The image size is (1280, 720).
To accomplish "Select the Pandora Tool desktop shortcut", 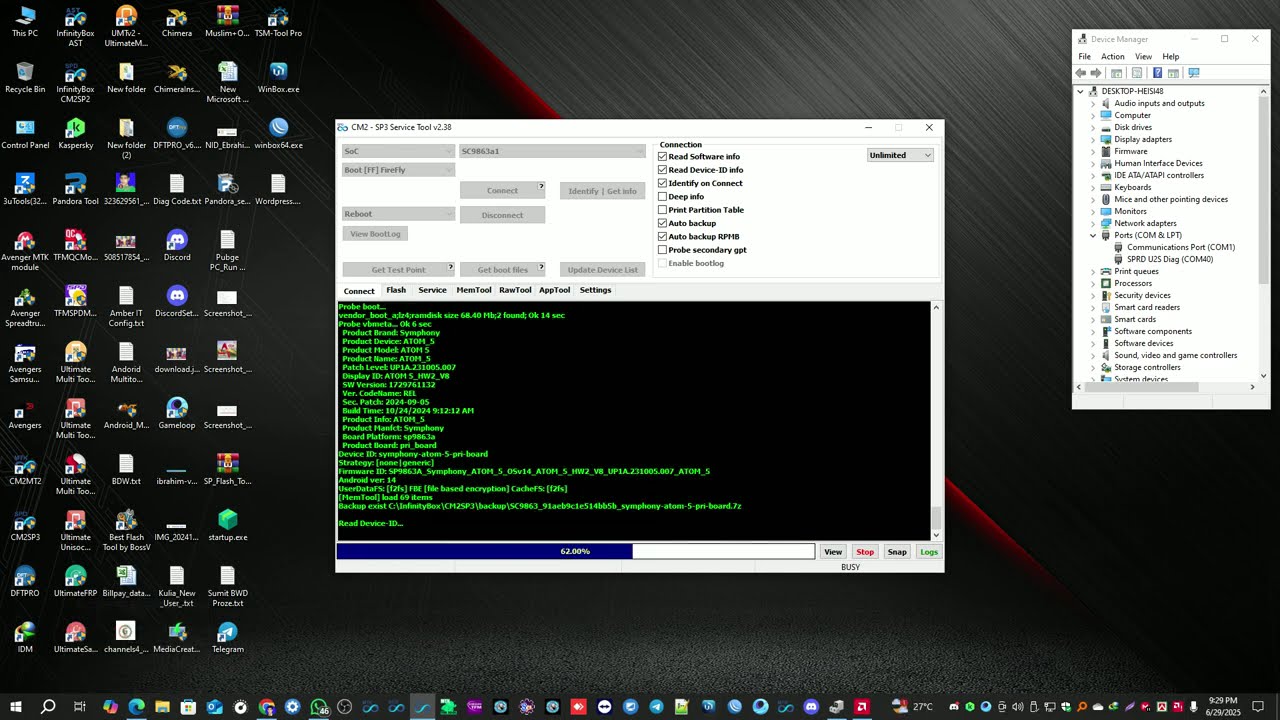I will tap(75, 190).
